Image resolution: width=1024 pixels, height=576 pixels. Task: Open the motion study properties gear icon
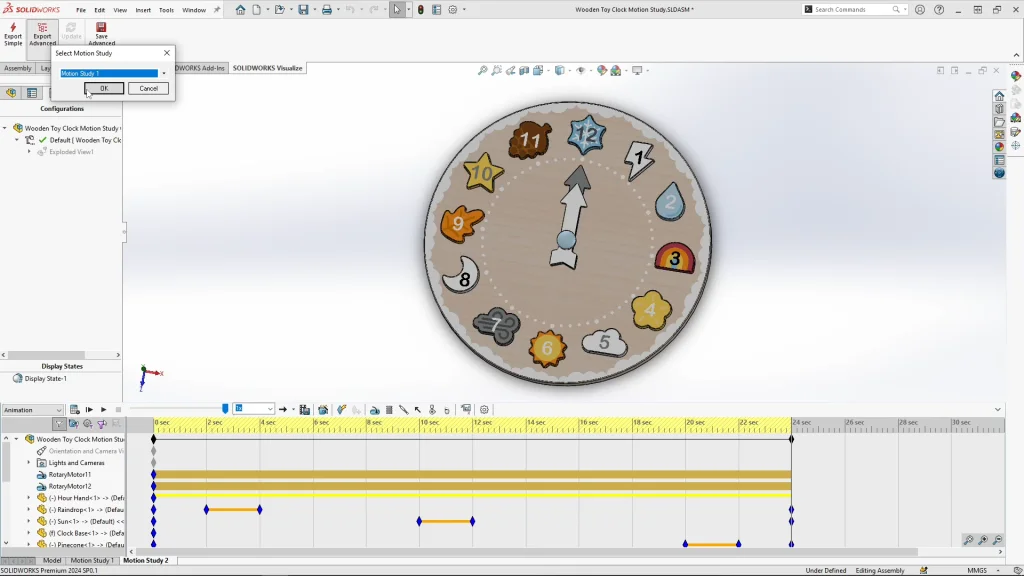click(x=485, y=409)
